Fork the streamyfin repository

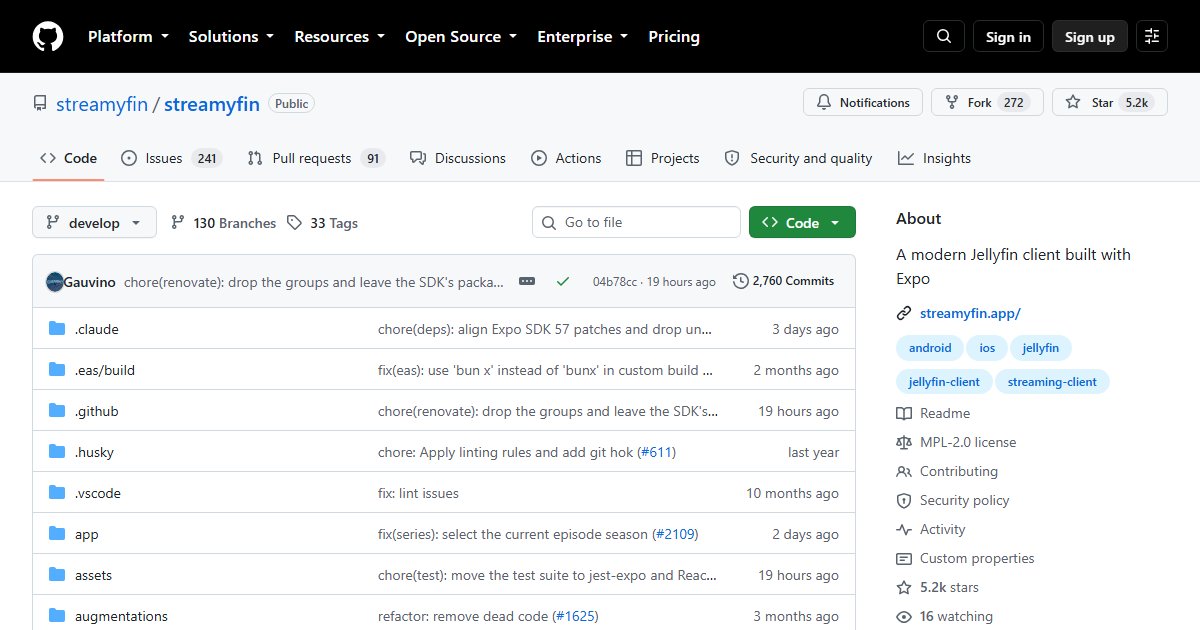coord(987,102)
